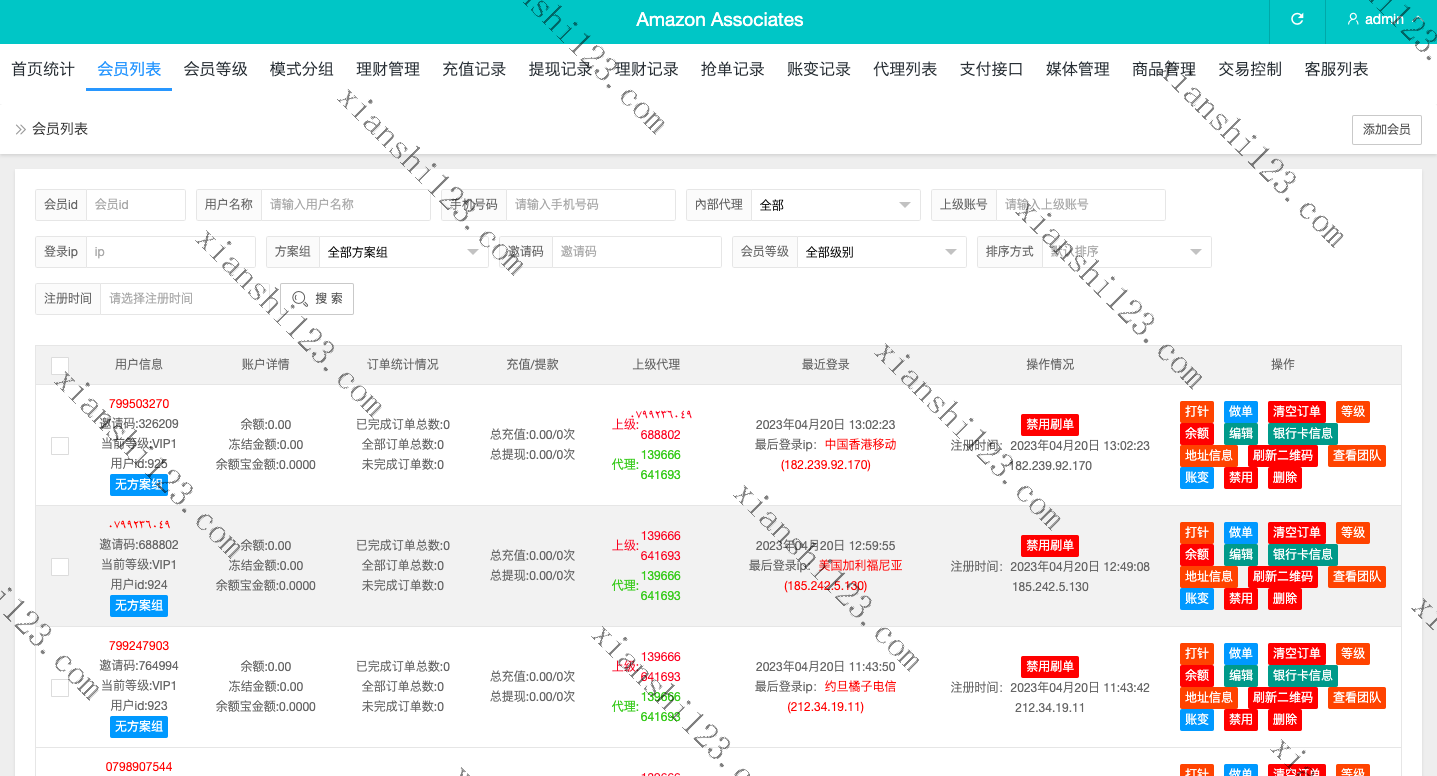Click the 登录ip input field
The width and height of the screenshot is (1437, 776).
coord(171,252)
